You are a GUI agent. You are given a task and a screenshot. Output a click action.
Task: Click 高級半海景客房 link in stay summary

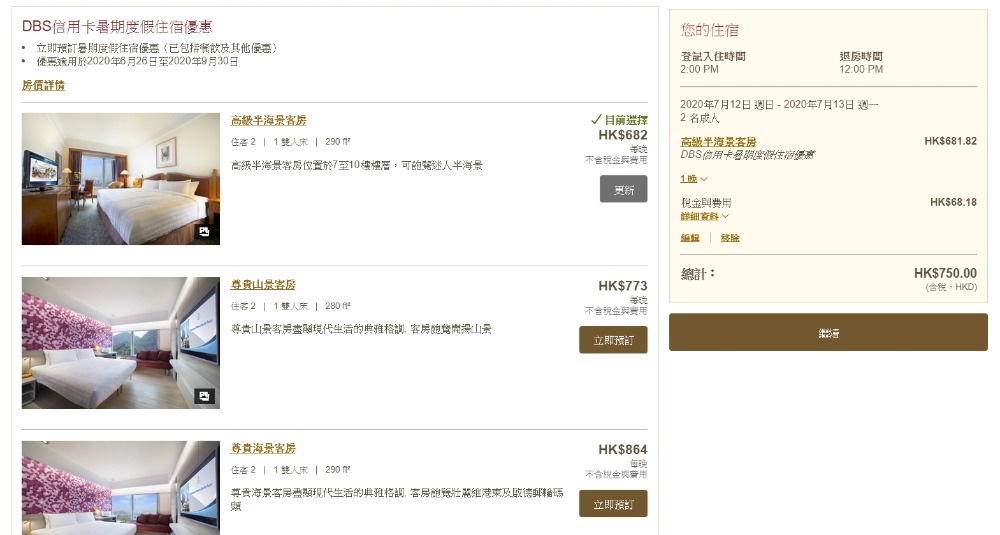[718, 142]
